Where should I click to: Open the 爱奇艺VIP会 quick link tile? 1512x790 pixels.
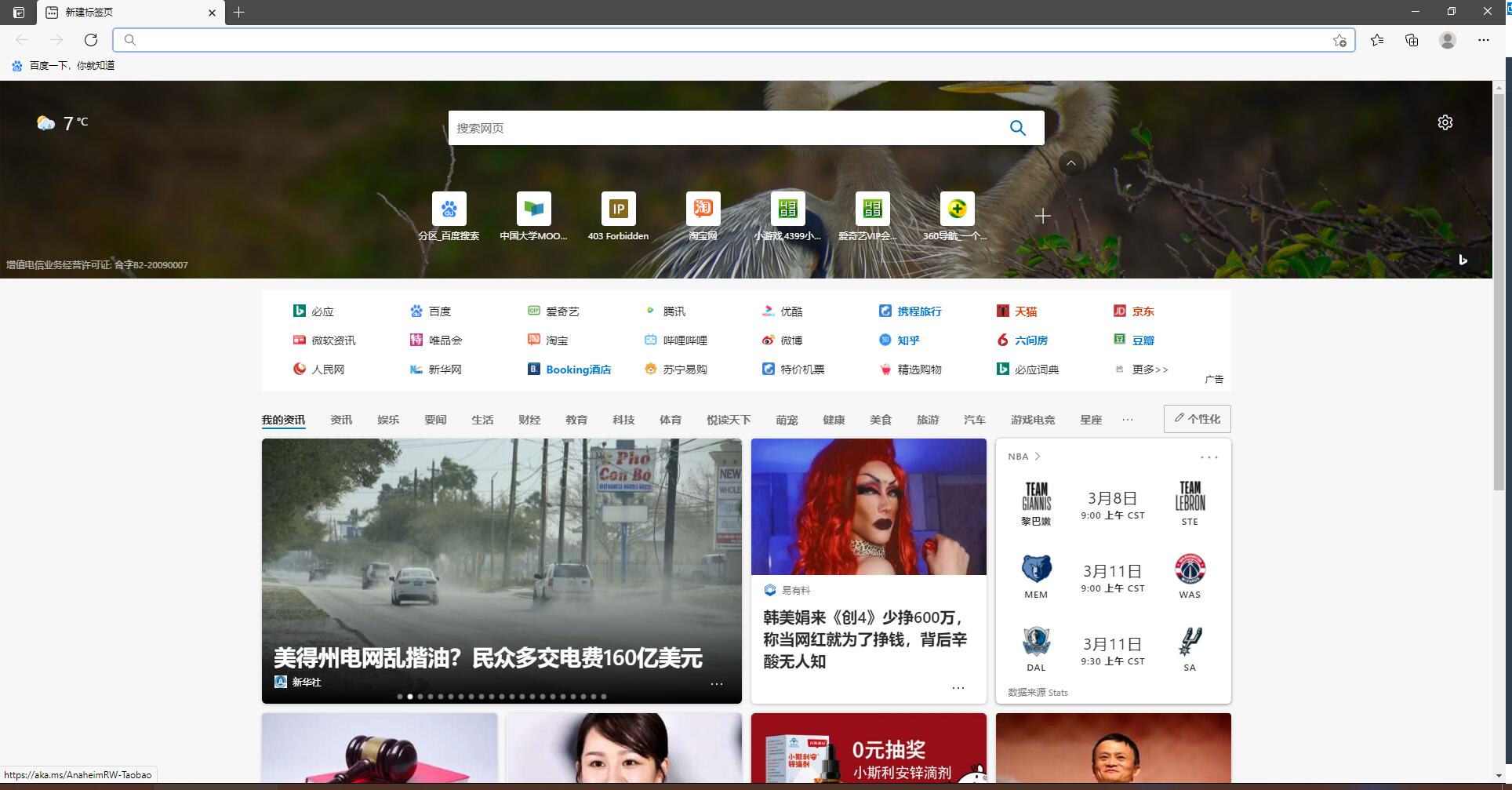[872, 217]
